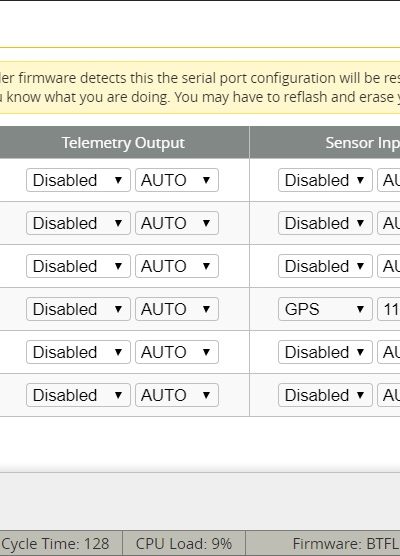Image resolution: width=400 pixels, height=556 pixels.
Task: Open fourth row Telemetry AUTO baud dropdown
Action: click(177, 309)
